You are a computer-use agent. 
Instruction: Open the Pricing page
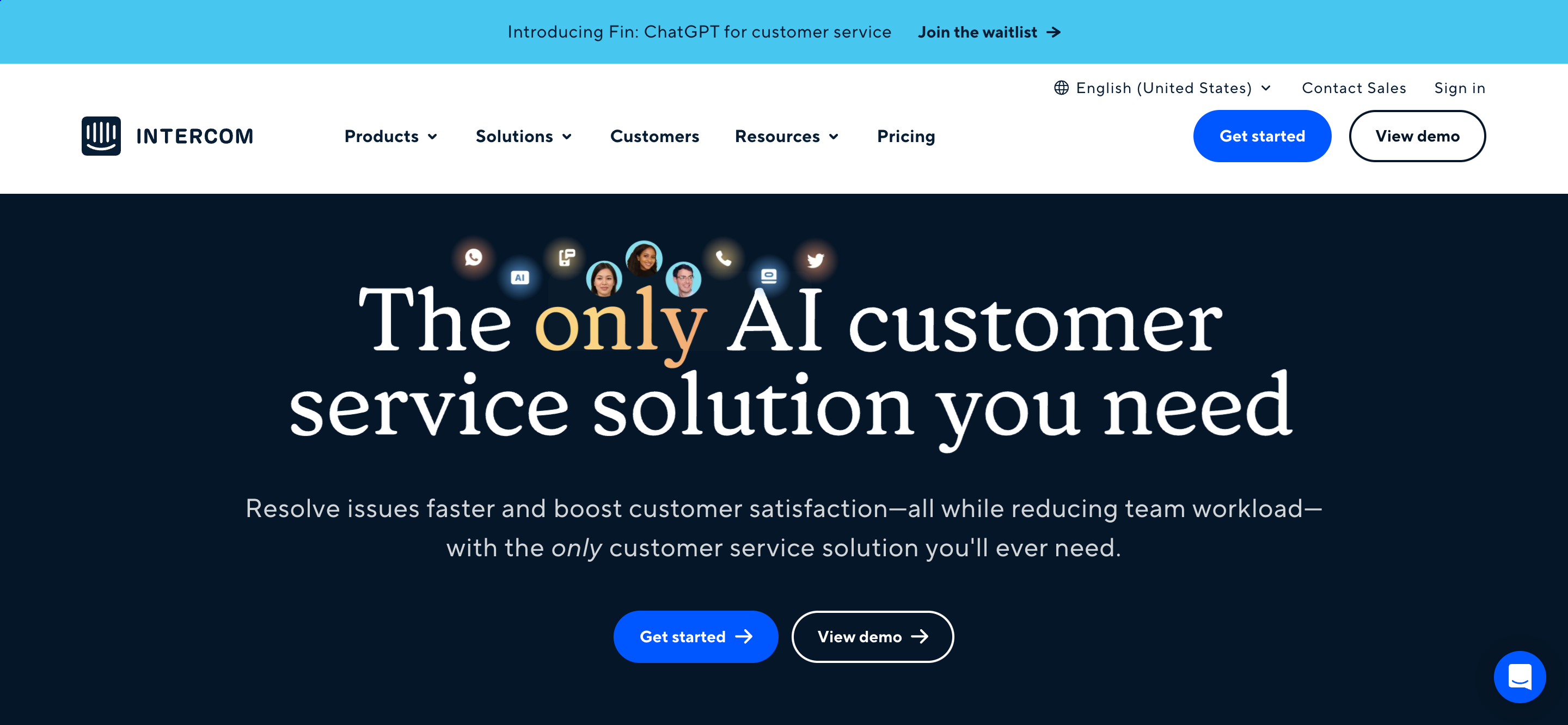pos(905,136)
